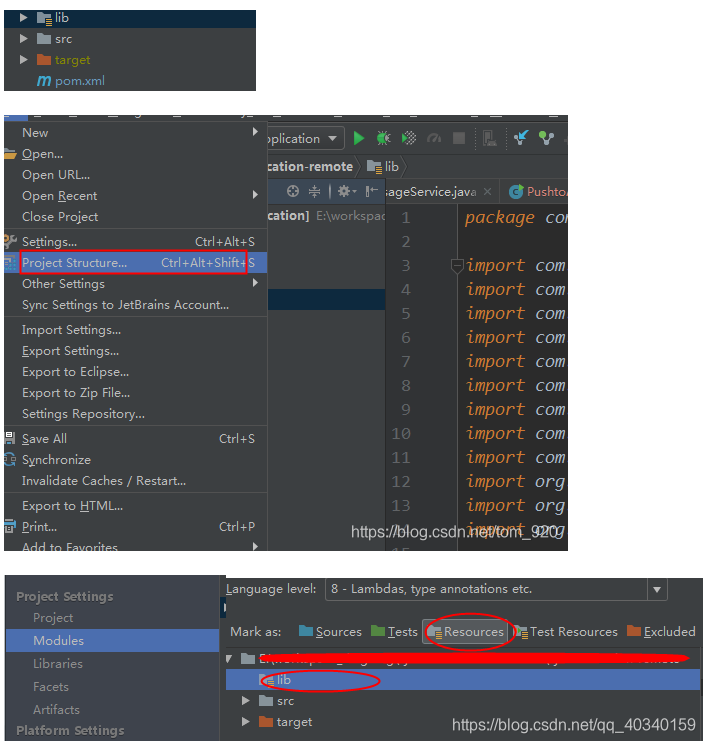Click the VCS Commit icon

click(x=546, y=138)
